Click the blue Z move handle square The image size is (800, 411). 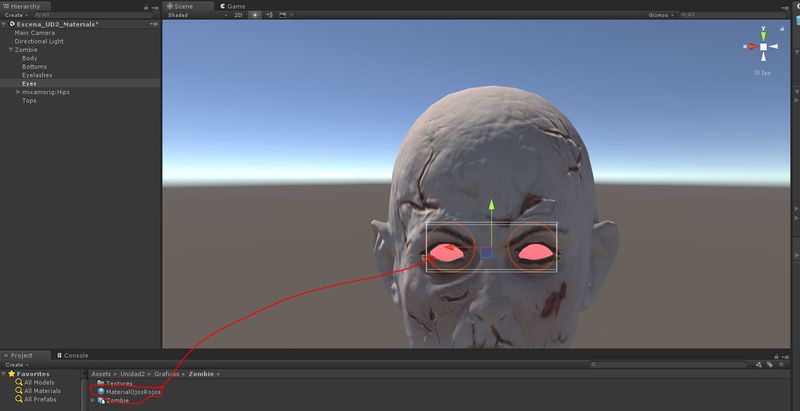487,252
